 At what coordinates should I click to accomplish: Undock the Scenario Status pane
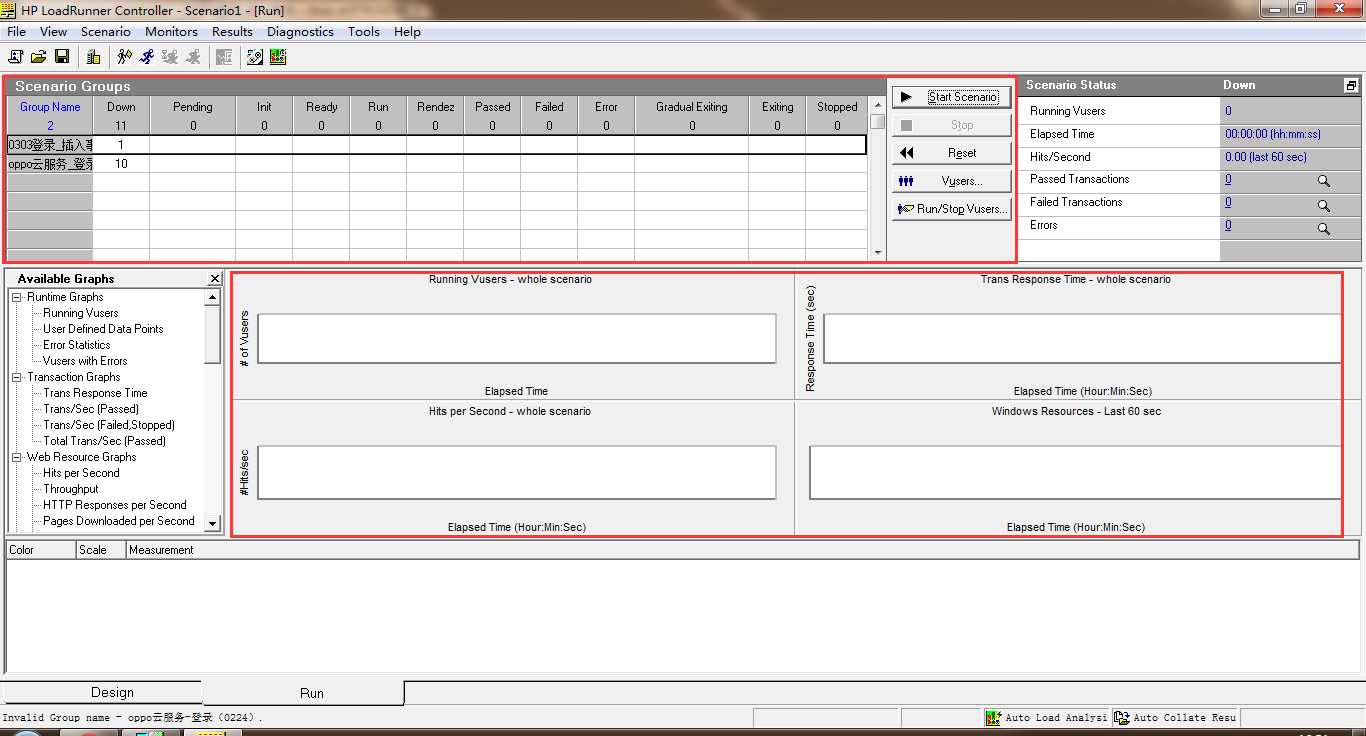point(1351,86)
